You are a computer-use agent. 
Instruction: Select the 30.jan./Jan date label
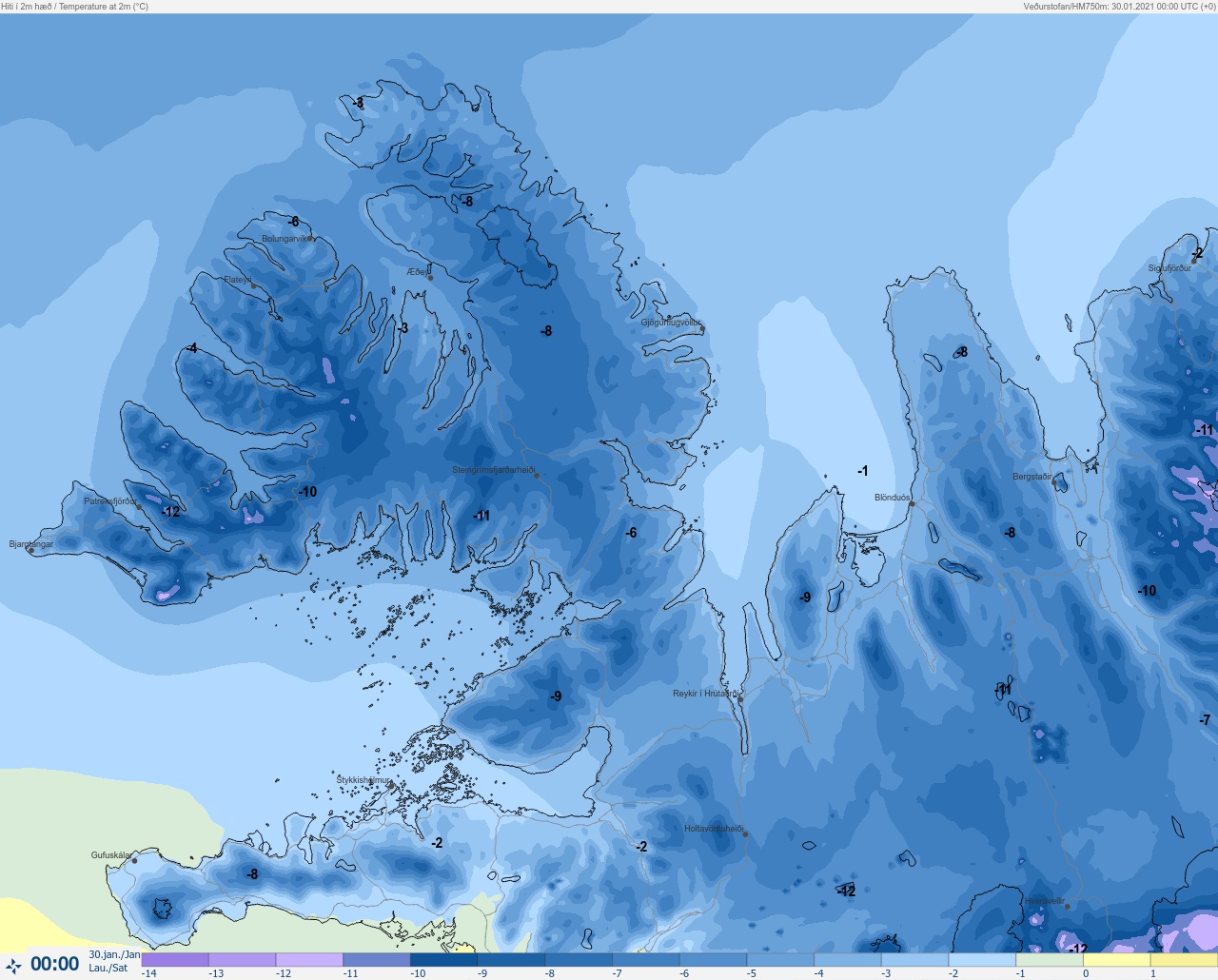[x=114, y=954]
